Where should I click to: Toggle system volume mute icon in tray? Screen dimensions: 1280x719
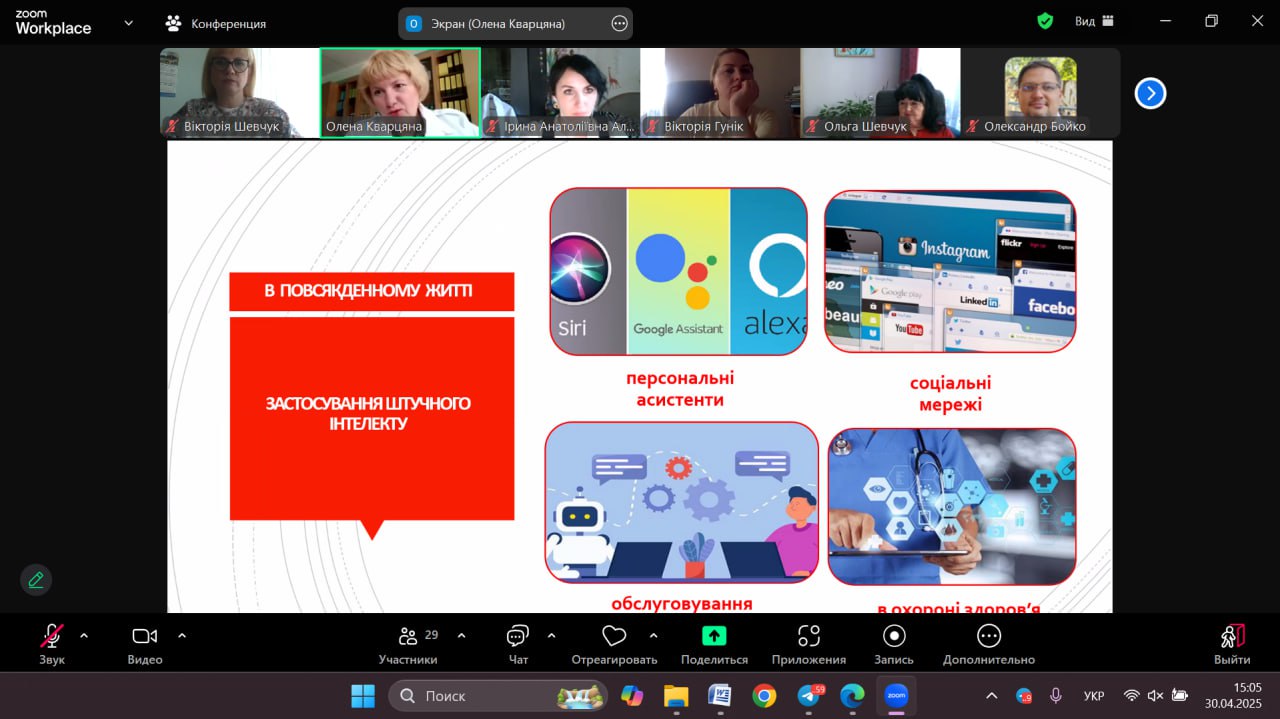click(1155, 695)
